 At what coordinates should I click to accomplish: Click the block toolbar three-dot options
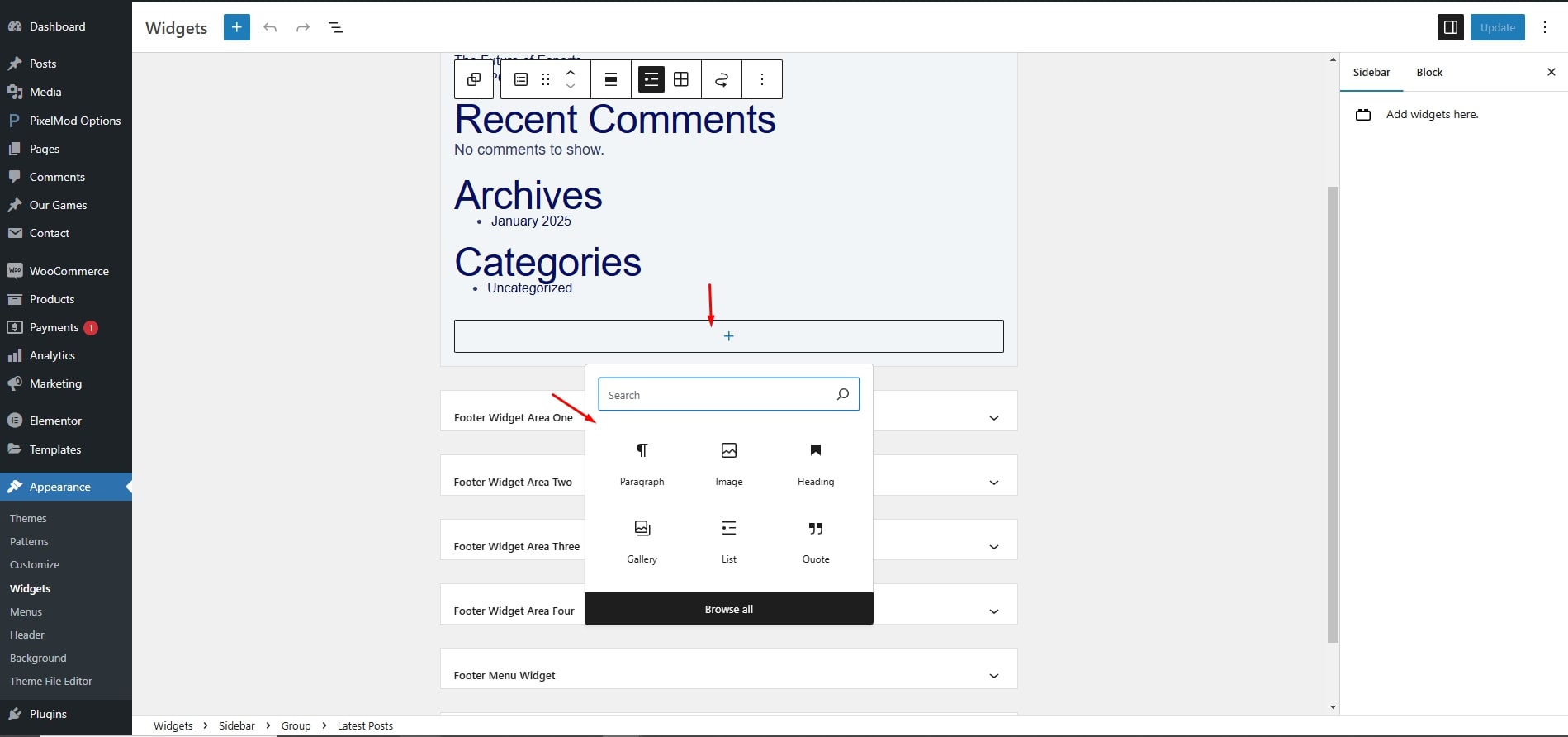pyautogui.click(x=762, y=79)
